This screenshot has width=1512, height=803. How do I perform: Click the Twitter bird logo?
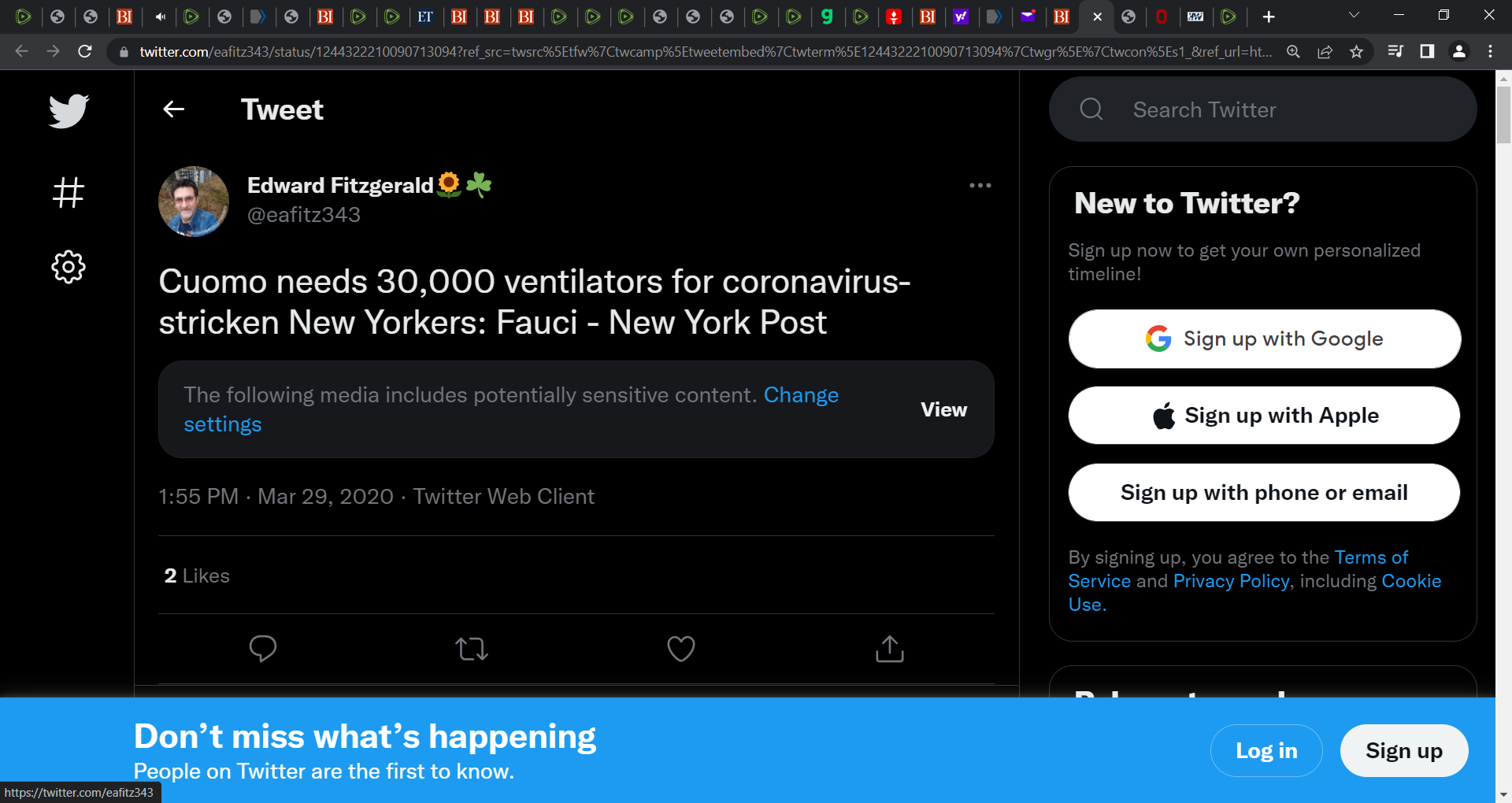(x=69, y=111)
